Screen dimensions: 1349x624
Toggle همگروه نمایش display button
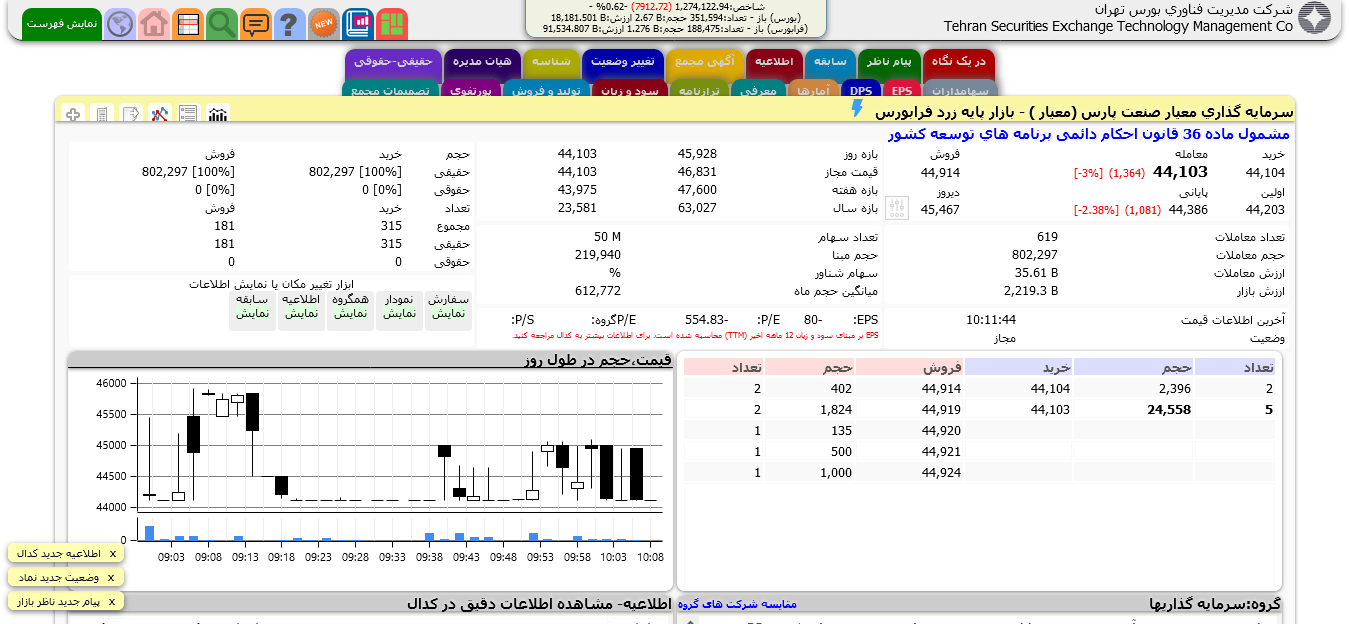coord(350,312)
